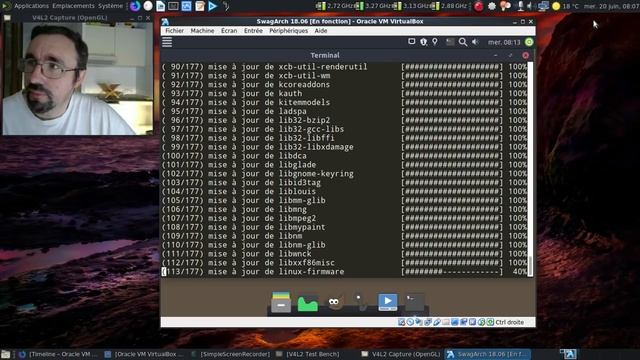Click the host clock mer. 20 juin
The image size is (640, 360).
611,6
